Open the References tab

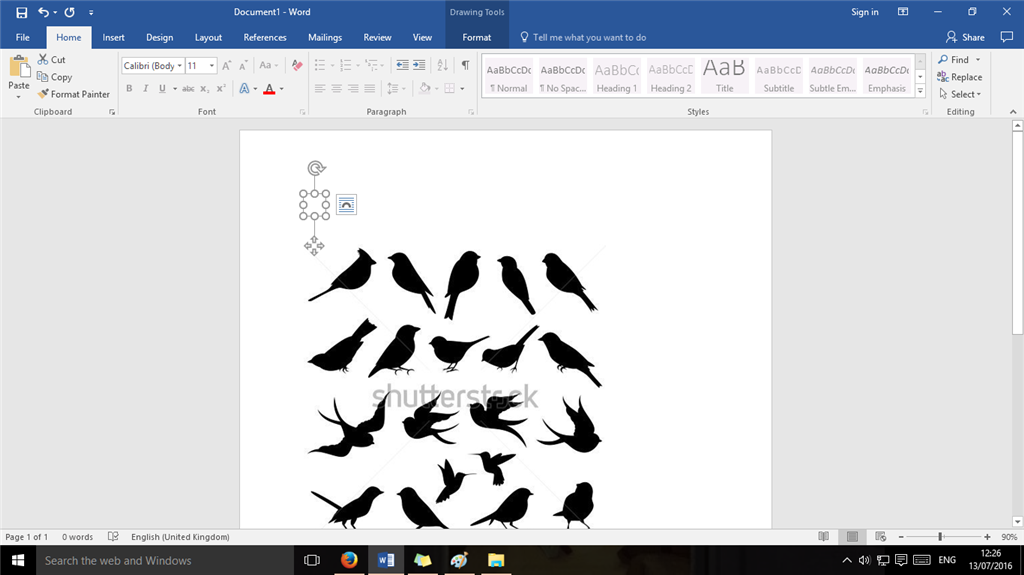[264, 37]
